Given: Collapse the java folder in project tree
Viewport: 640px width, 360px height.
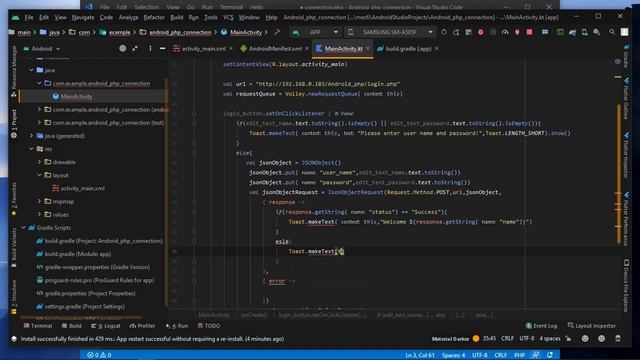Looking at the screenshot, I should [x=31, y=70].
